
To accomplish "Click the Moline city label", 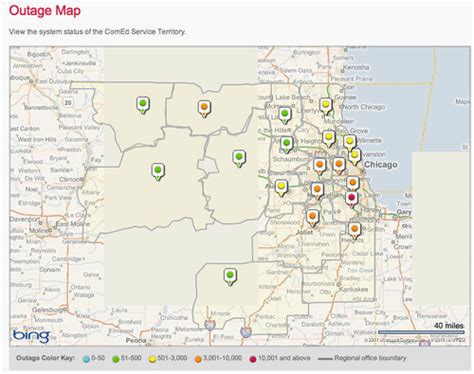I will point(39,230).
